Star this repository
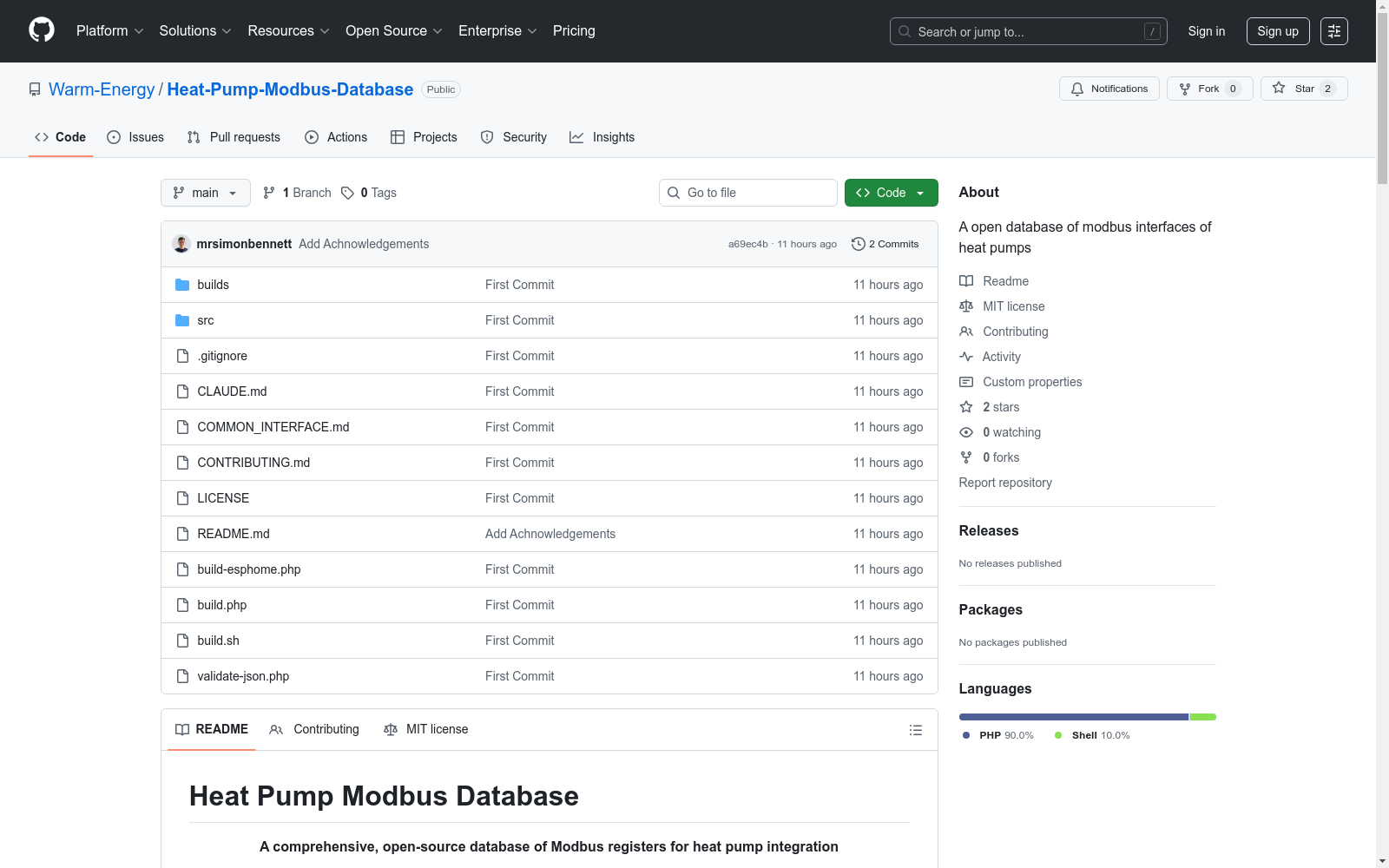Viewport: 1389px width, 868px height. [x=1304, y=89]
